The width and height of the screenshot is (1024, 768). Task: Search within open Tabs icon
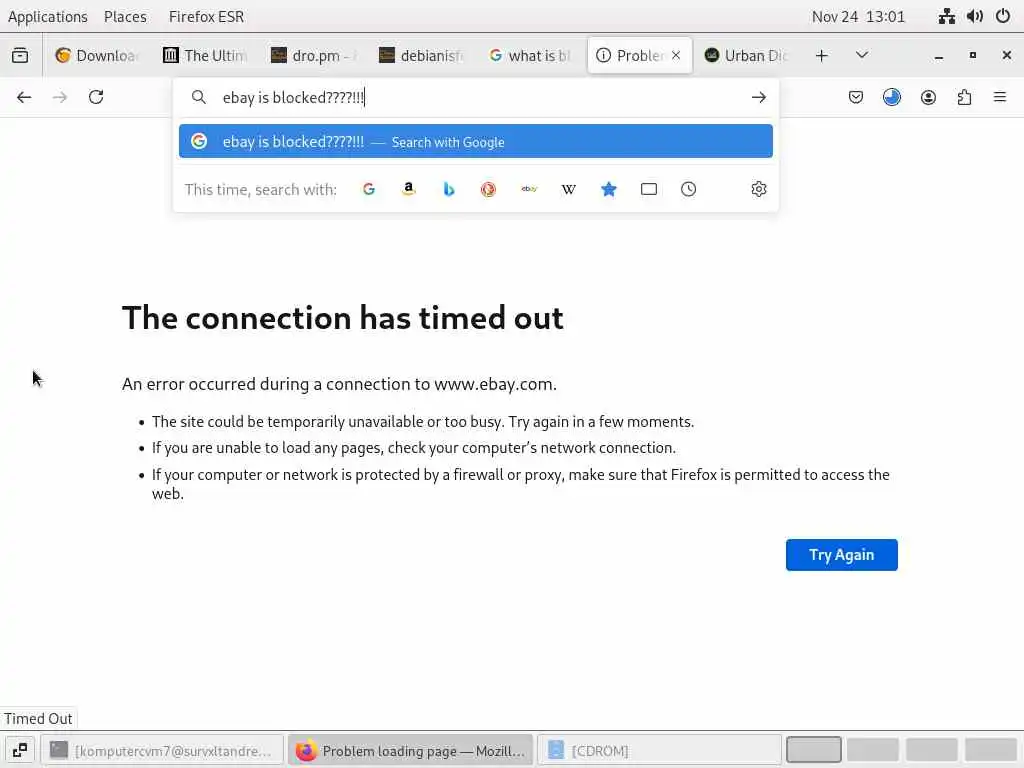tap(648, 189)
